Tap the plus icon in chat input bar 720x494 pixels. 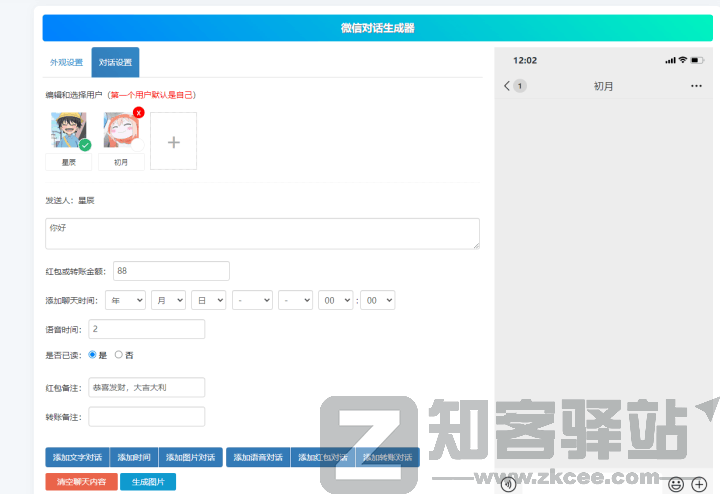point(699,484)
